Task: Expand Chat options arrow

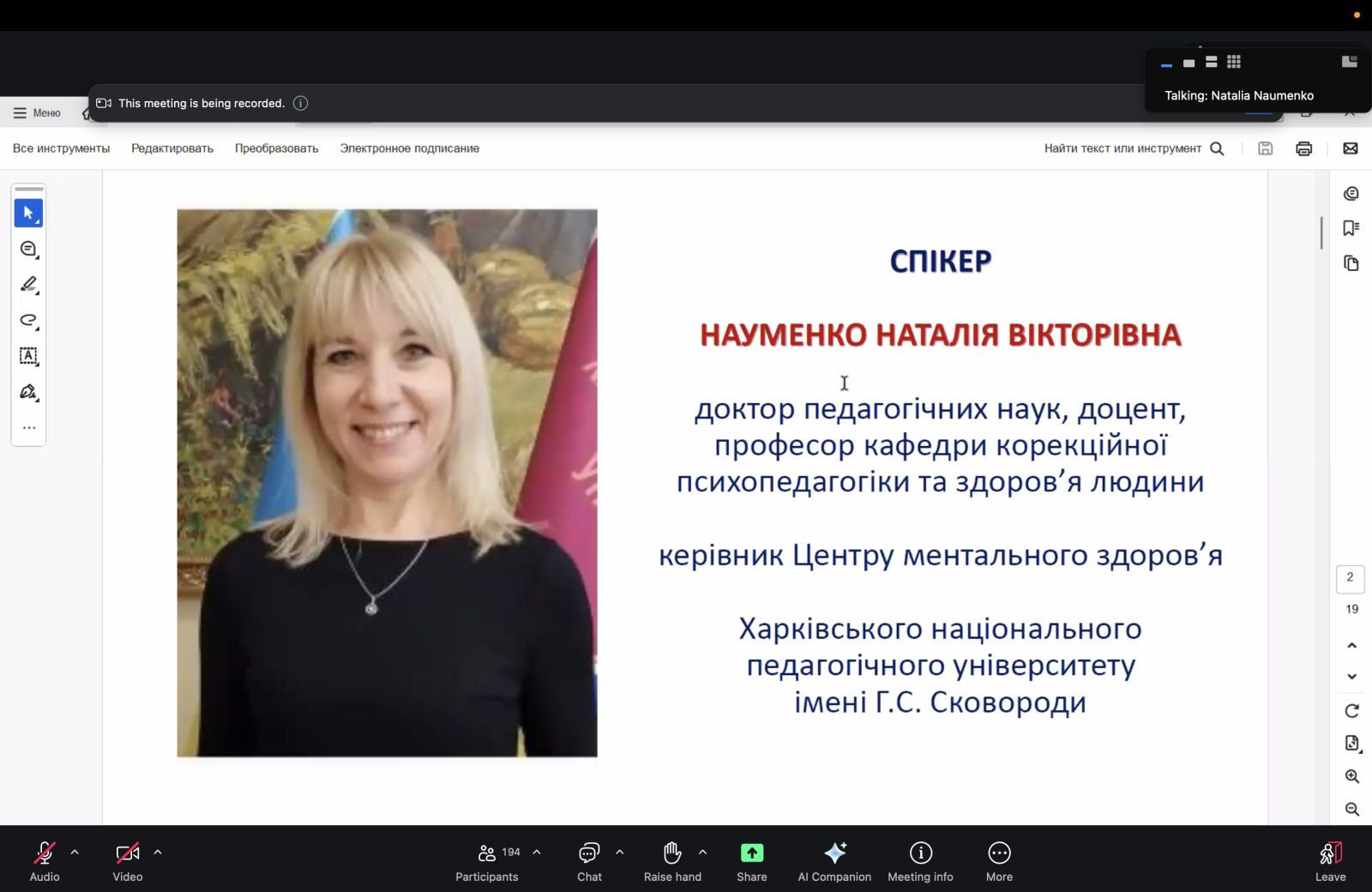Action: point(620,853)
